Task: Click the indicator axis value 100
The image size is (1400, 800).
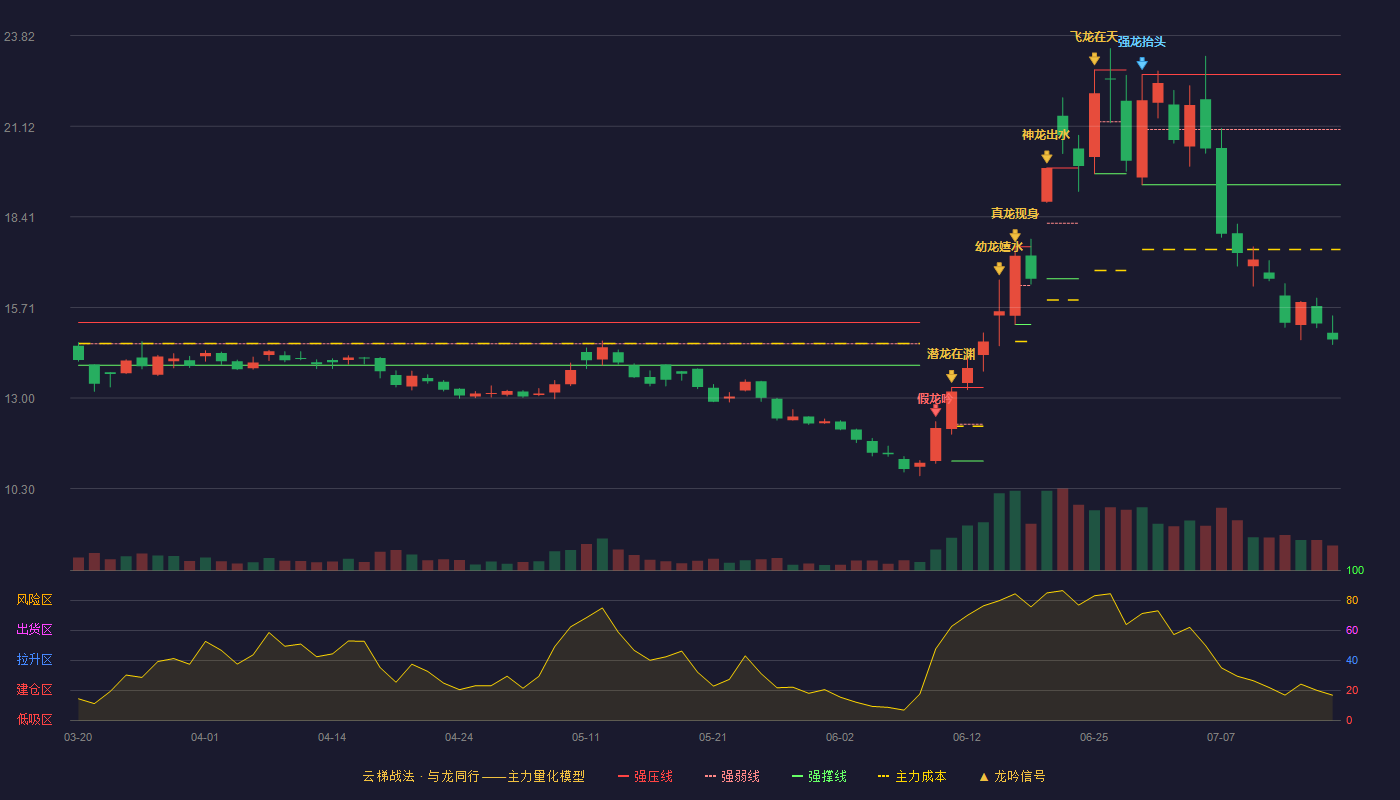Action: pyautogui.click(x=1355, y=571)
